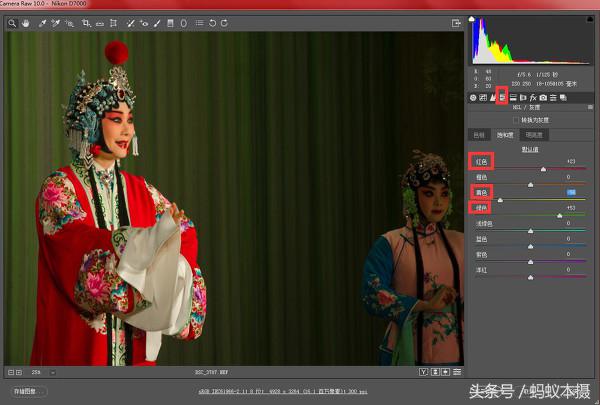Select the Crop tool
This screenshot has height=405, width=600.
pos(86,23)
